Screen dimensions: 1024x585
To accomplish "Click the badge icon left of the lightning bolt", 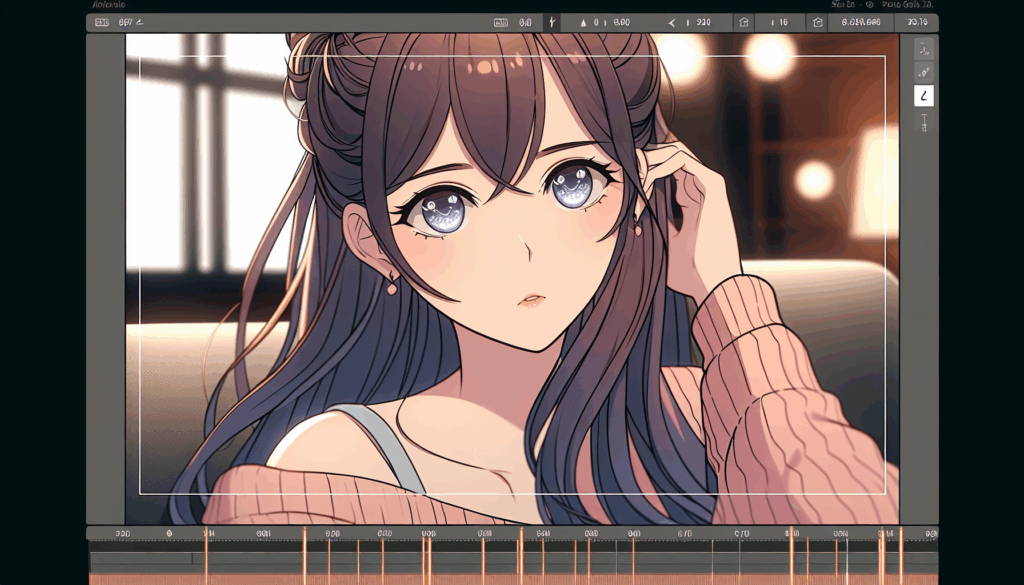I will tap(502, 22).
